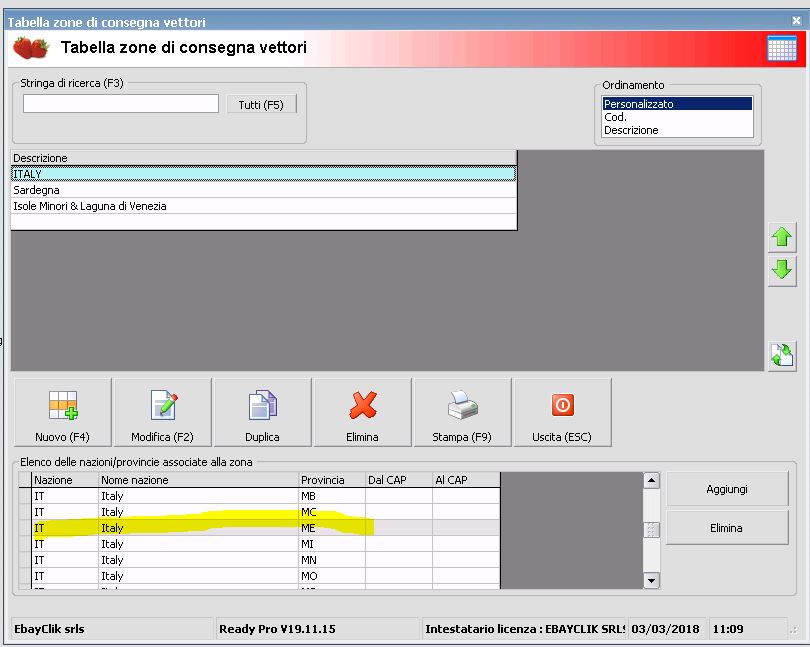Click Ready Pro V19.11.15 status text

tap(318, 629)
